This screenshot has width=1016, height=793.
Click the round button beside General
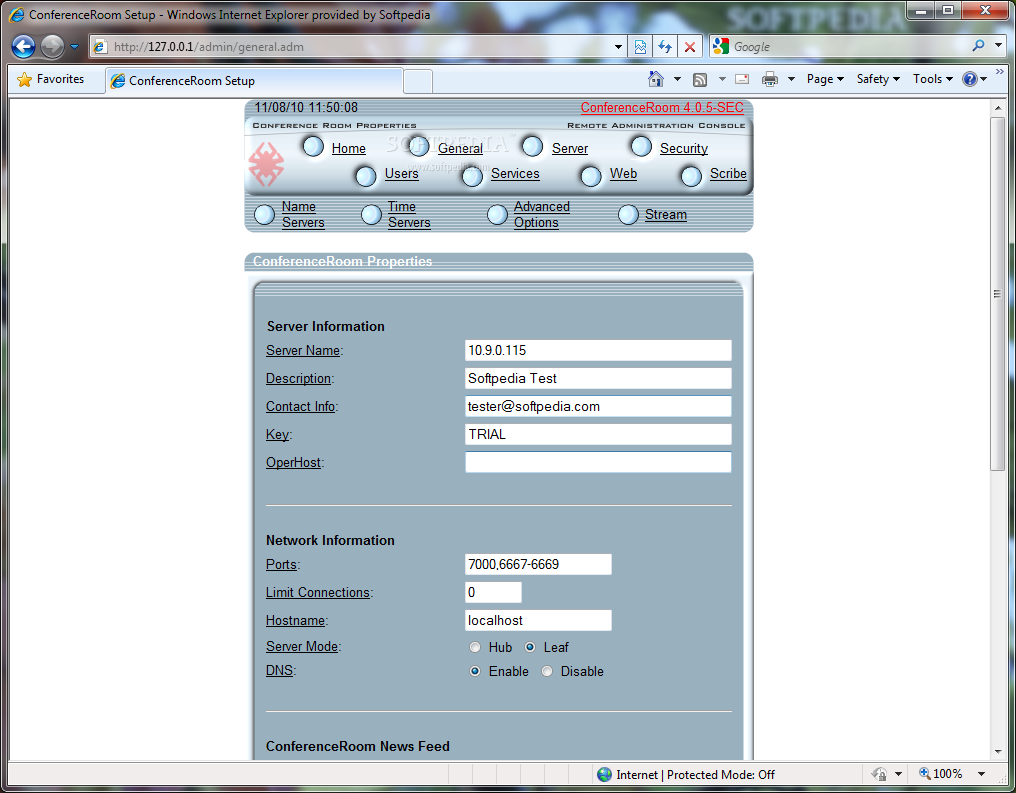(420, 146)
